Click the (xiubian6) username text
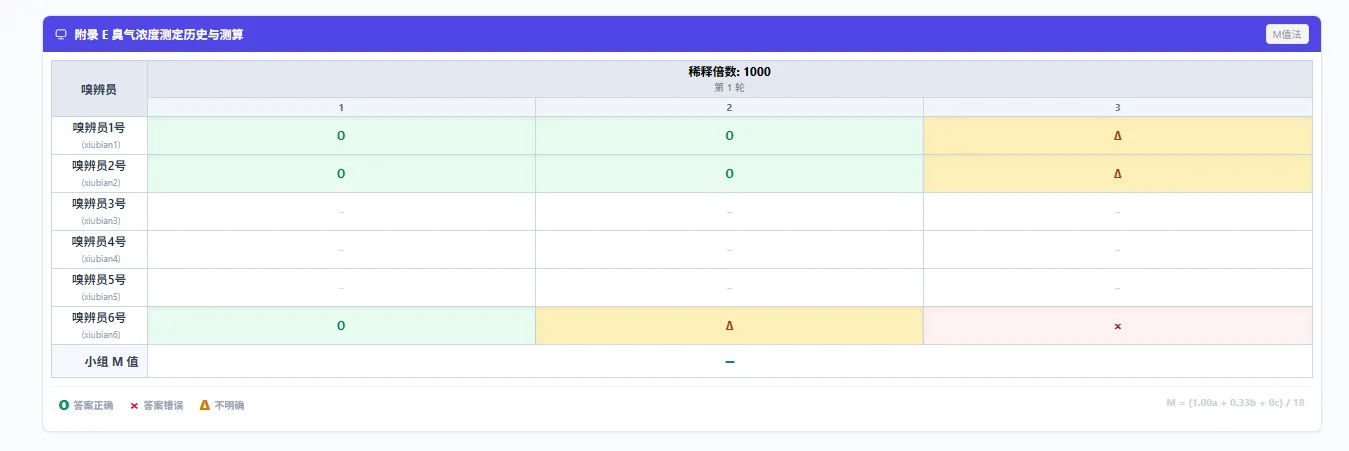The width and height of the screenshot is (1349, 451). pos(100,335)
